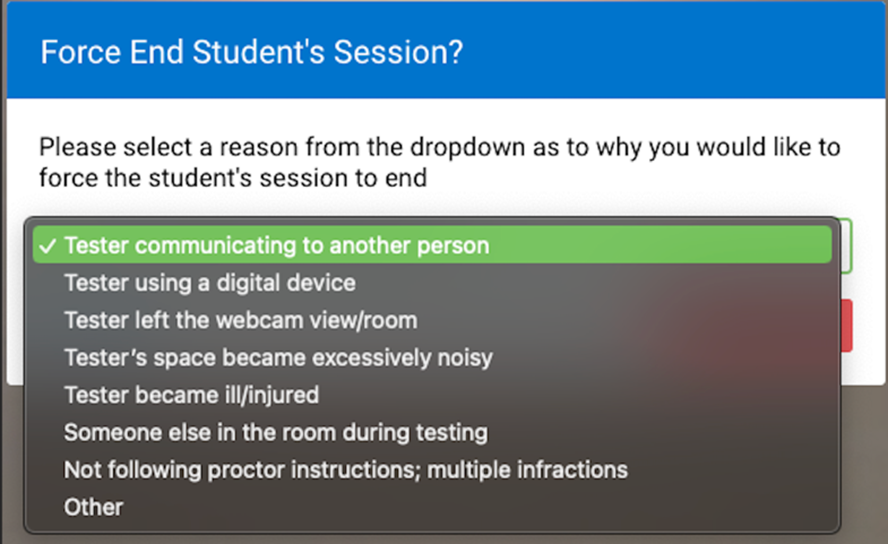Select "Tester's space became excessively noisy"
This screenshot has height=544, width=888.
tap(432, 357)
